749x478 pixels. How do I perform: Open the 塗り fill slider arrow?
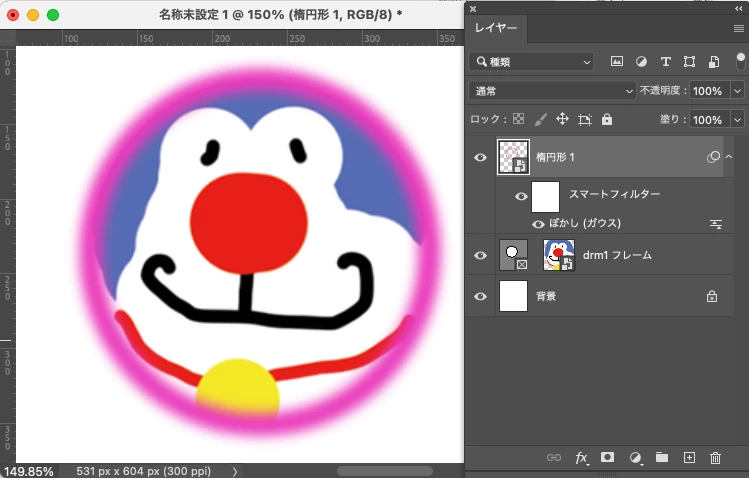738,119
